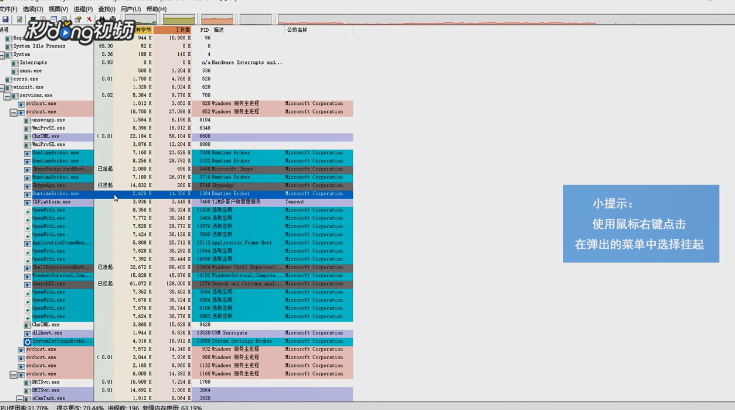Click the TXPlatform.exe process icon

(27, 202)
